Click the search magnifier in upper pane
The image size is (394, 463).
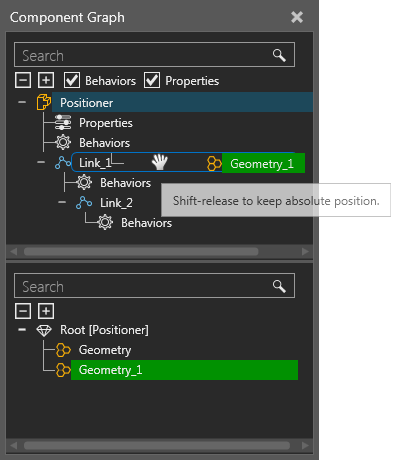click(279, 55)
